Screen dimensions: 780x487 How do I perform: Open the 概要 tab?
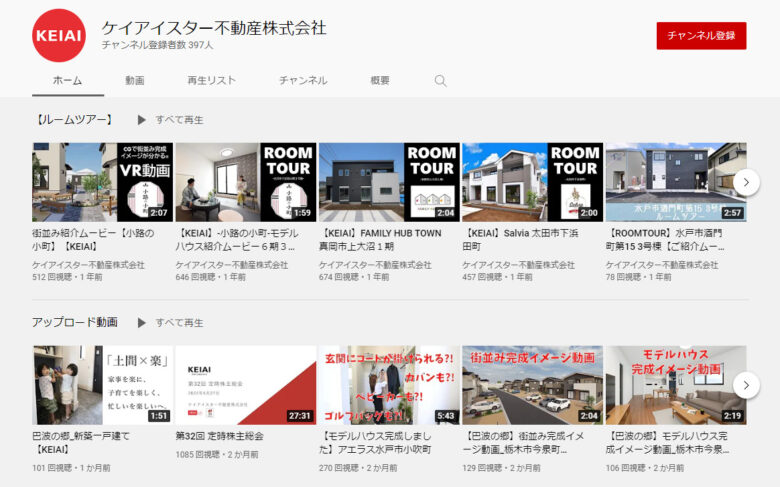coord(380,81)
